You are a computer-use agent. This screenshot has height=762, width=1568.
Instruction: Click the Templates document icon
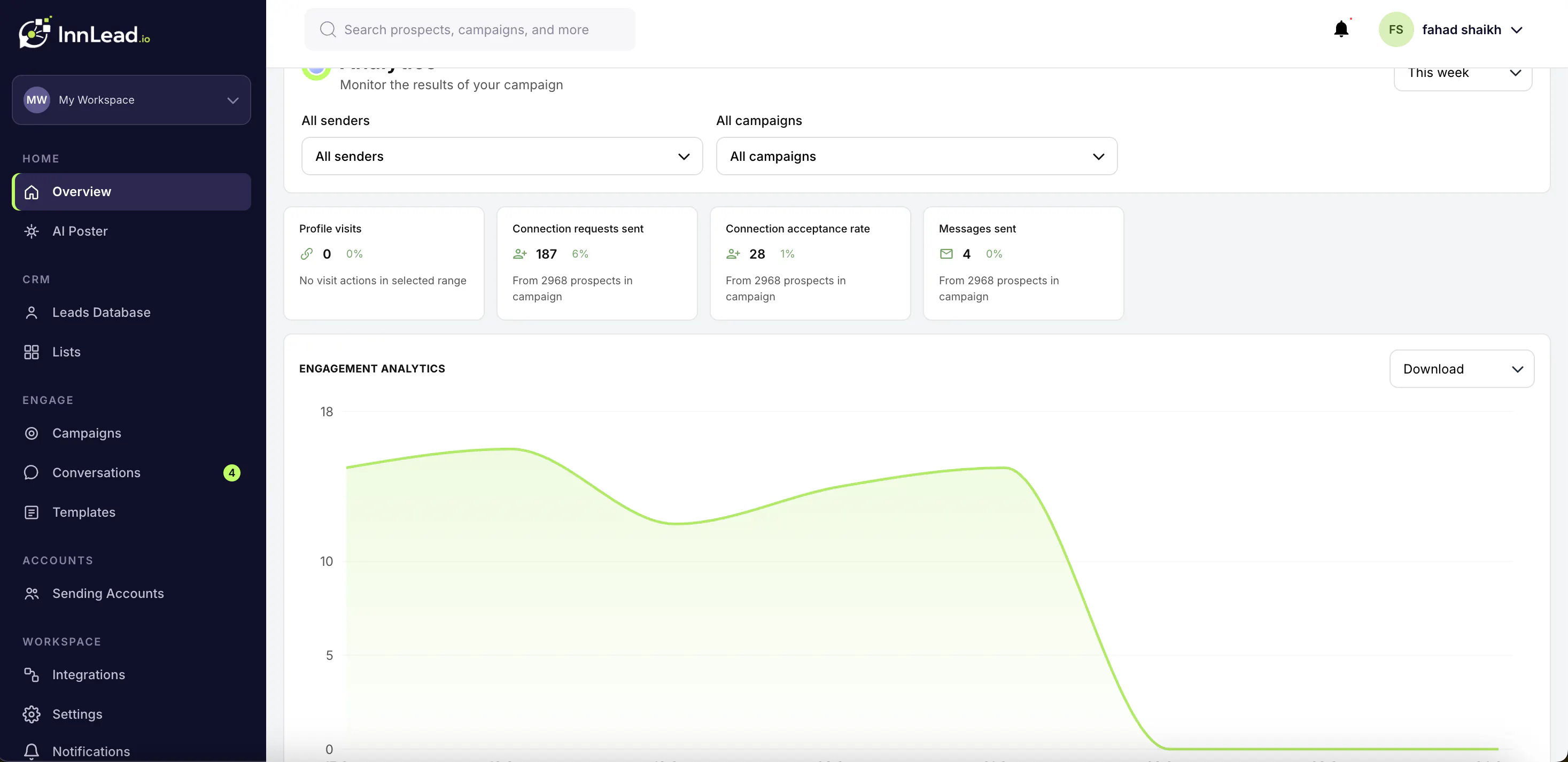click(32, 512)
